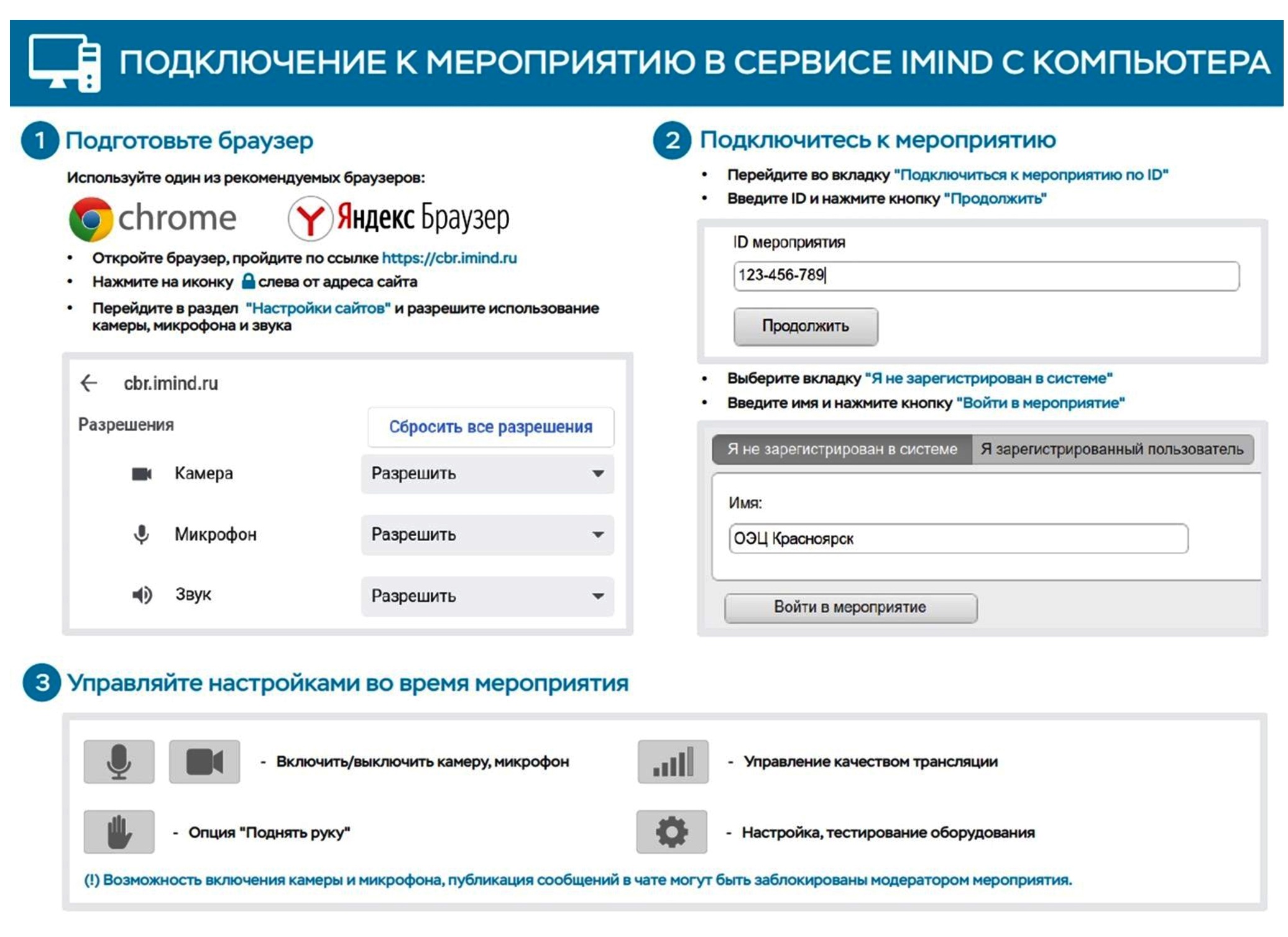
Task: Click the computer icon in header banner
Action: click(x=65, y=63)
